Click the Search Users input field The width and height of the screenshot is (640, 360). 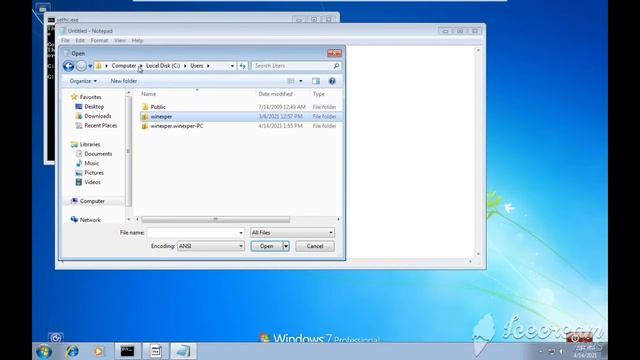coord(293,66)
